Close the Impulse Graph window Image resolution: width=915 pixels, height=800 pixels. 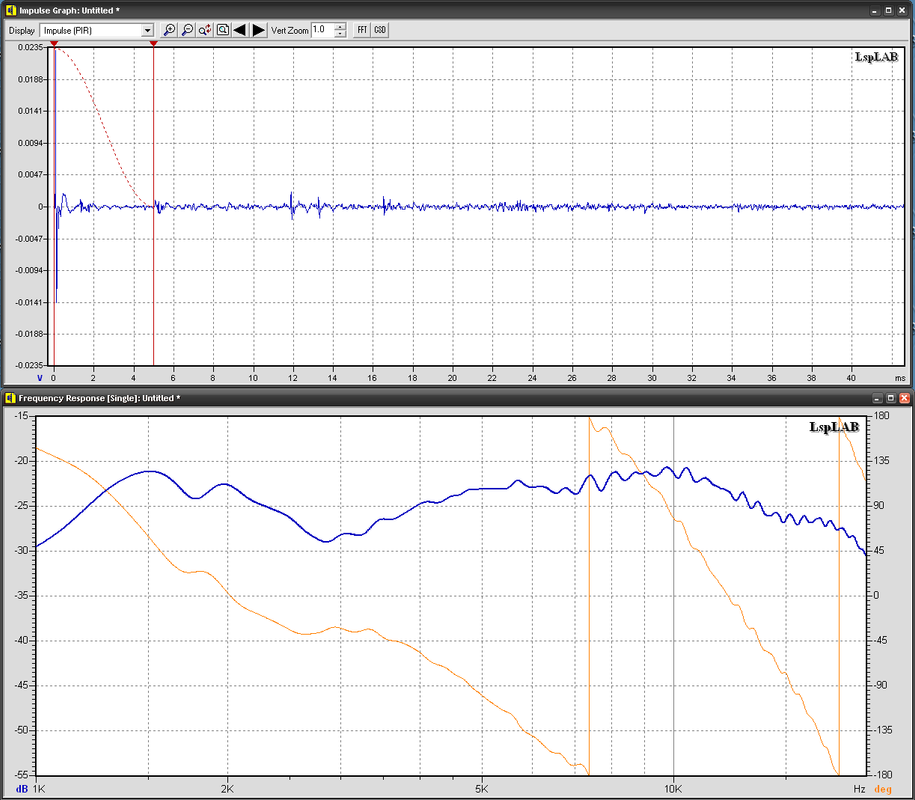(x=903, y=11)
